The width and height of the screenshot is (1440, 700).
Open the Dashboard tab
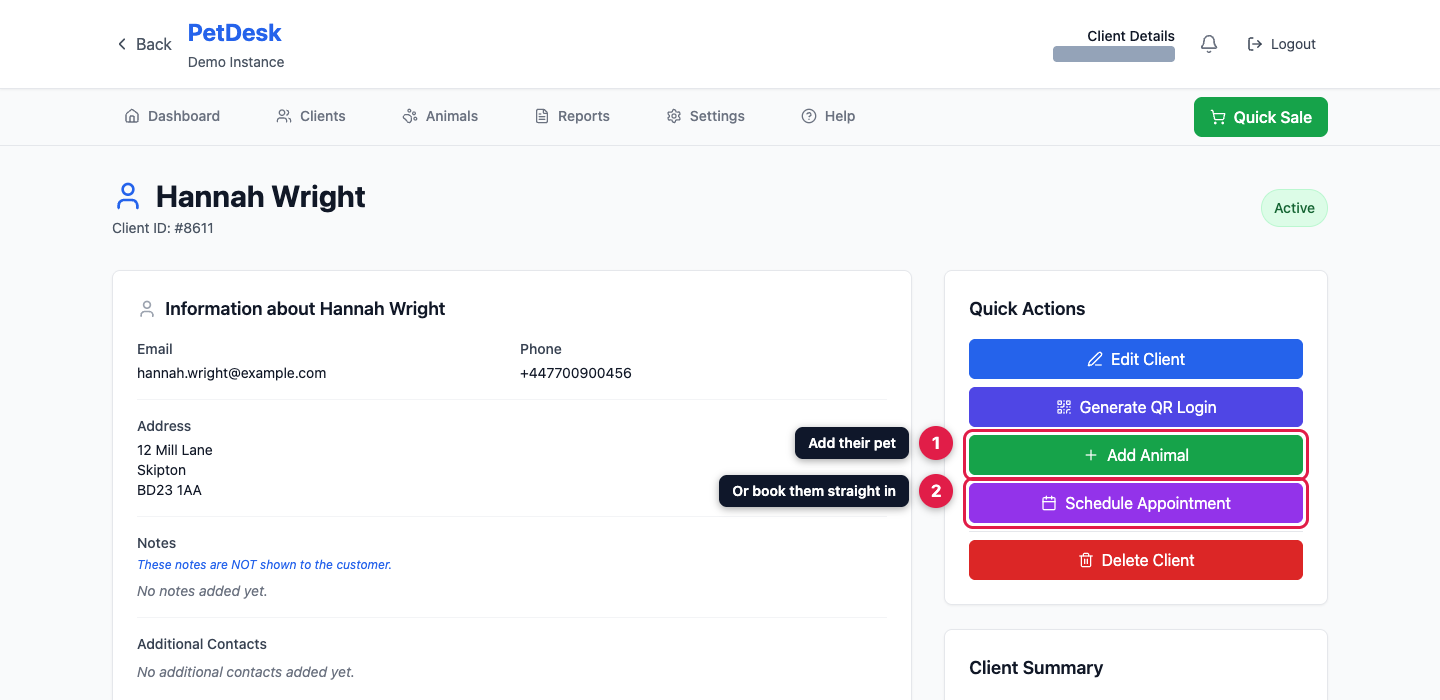click(172, 116)
